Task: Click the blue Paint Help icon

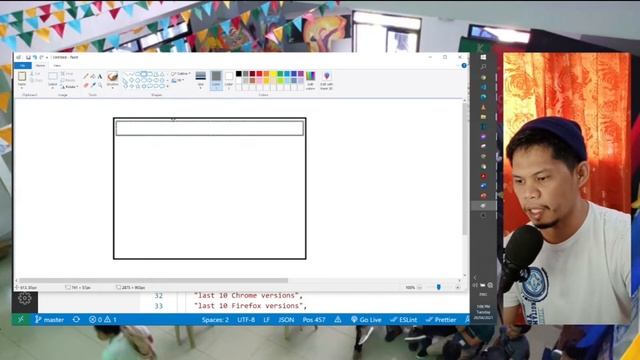Action: 464,66
